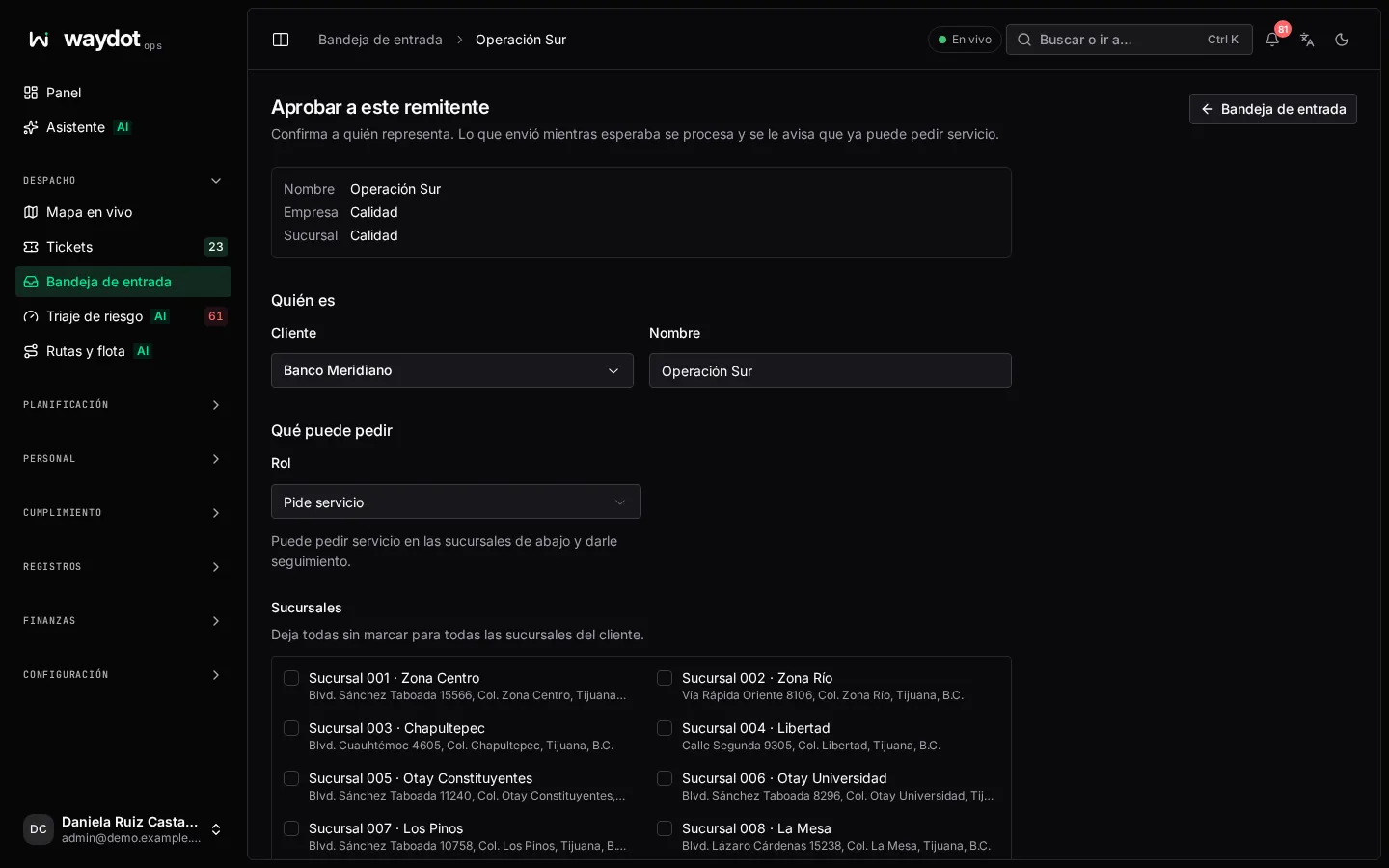Screen dimensions: 1389x868
Task: Check Sucursal 005 · Otay Constituyentes
Action: click(291, 778)
